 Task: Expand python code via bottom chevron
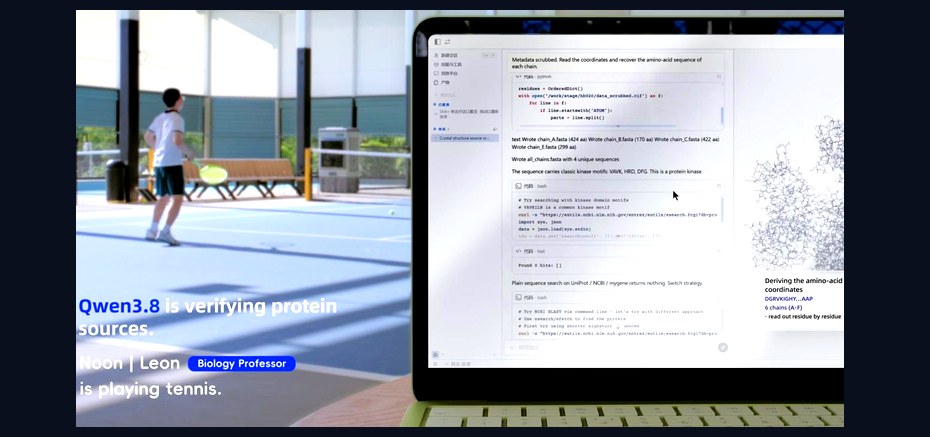pyautogui.click(x=617, y=126)
